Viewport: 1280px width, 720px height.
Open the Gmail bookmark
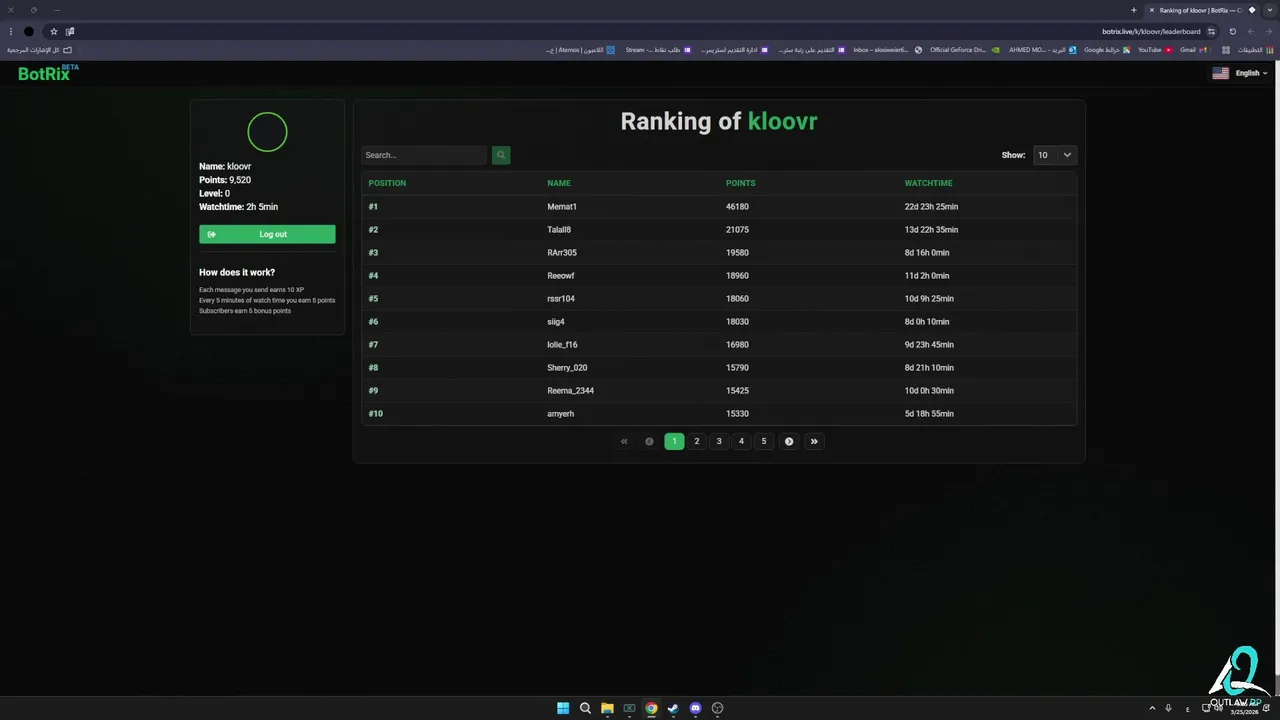point(1193,50)
